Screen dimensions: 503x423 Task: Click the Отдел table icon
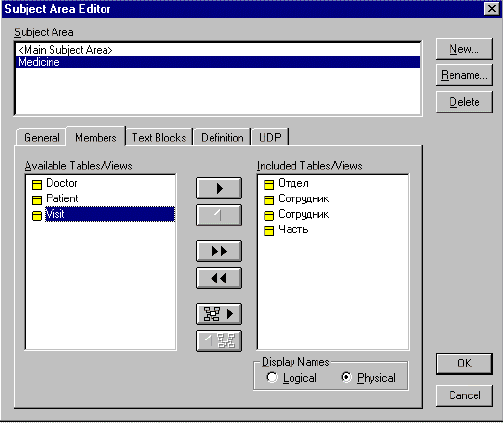tap(269, 184)
